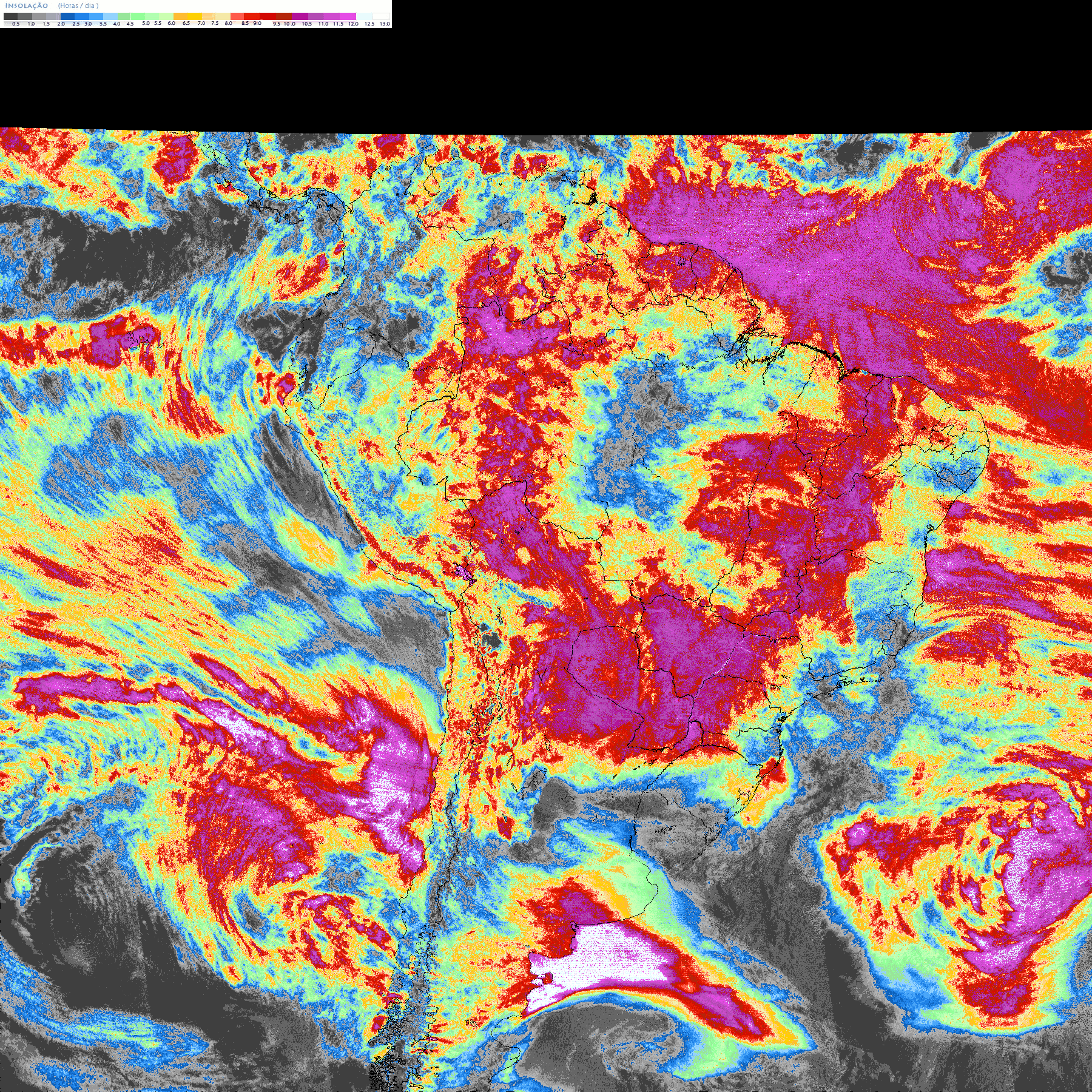Viewport: 1092px width, 1092px height.
Task: Select the '9.0' legend value
Action: click(257, 23)
